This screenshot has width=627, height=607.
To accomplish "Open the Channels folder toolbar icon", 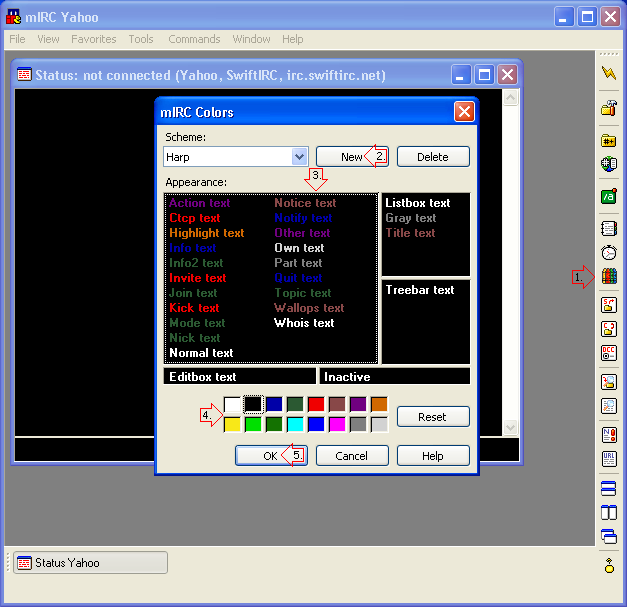I will 609,140.
